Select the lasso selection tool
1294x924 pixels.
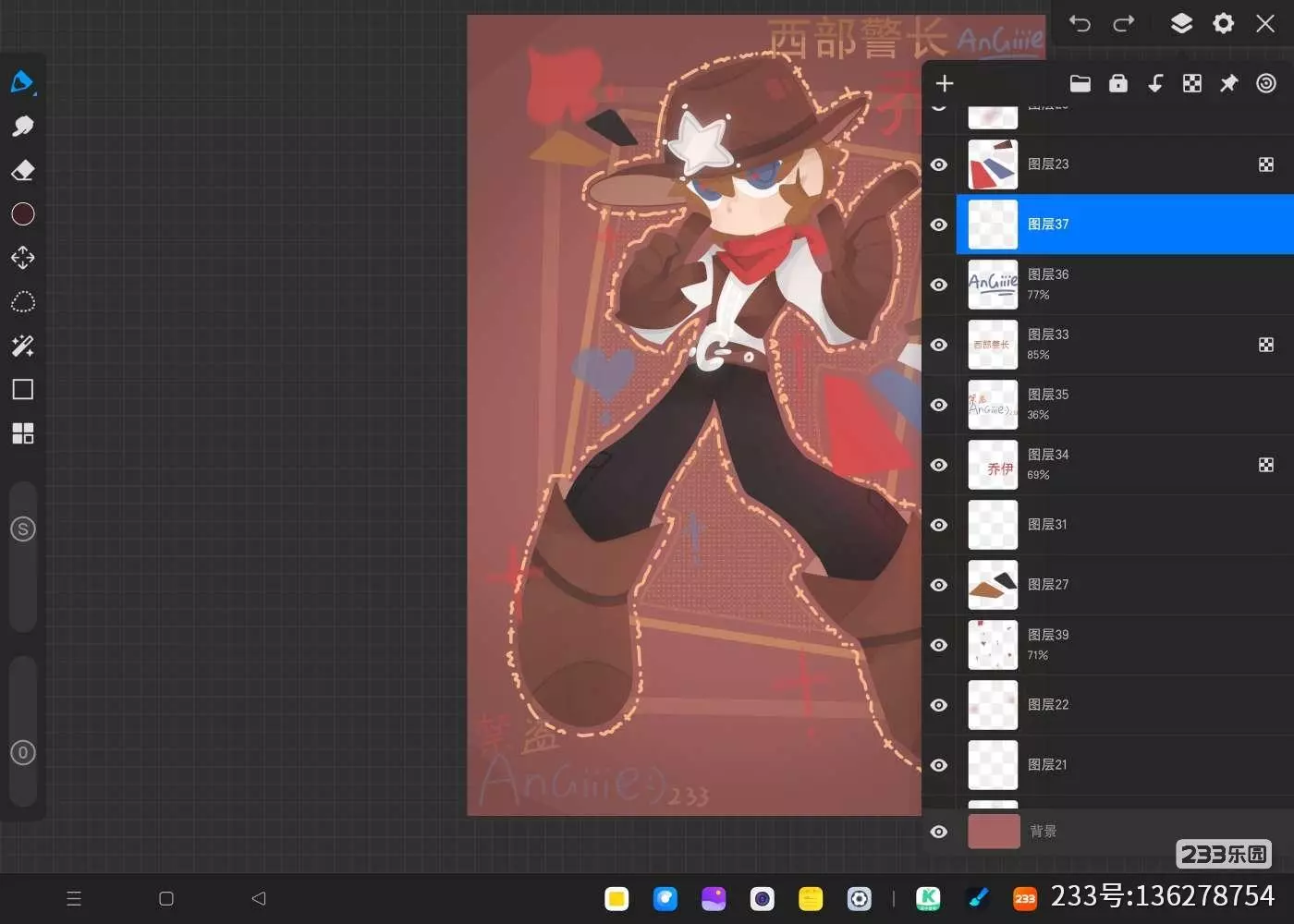22,302
